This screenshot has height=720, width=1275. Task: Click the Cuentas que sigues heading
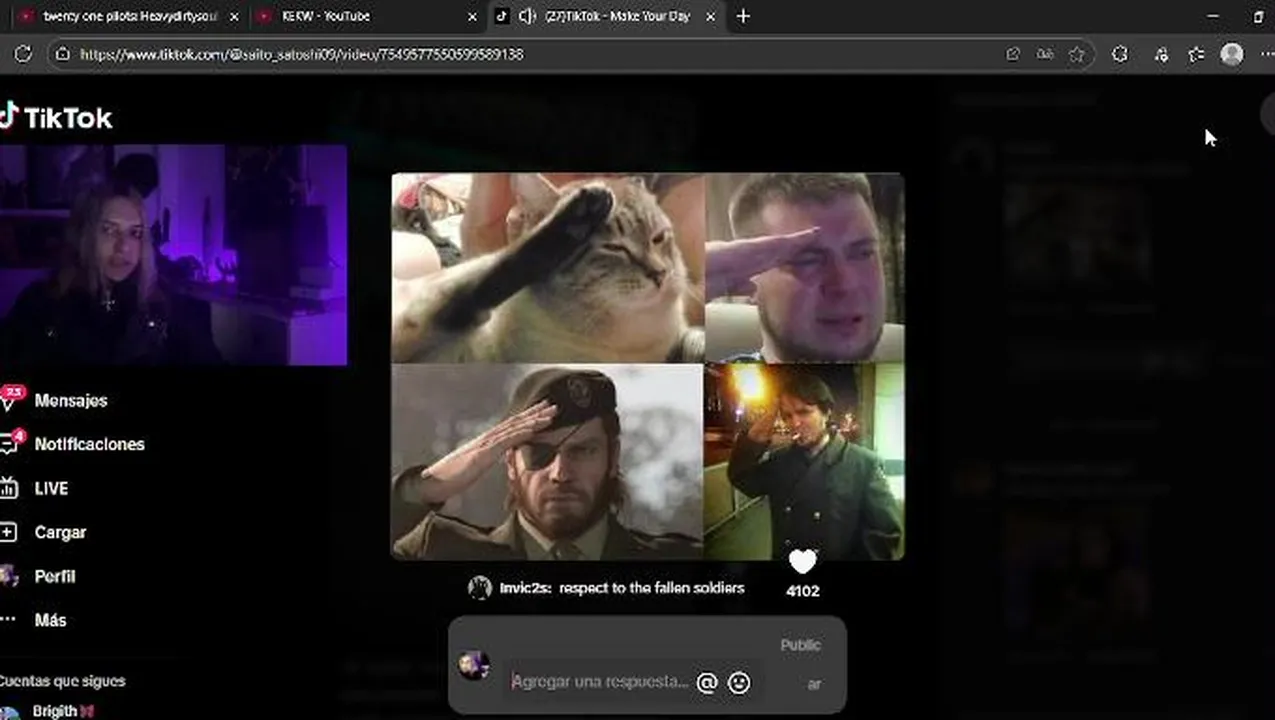62,681
